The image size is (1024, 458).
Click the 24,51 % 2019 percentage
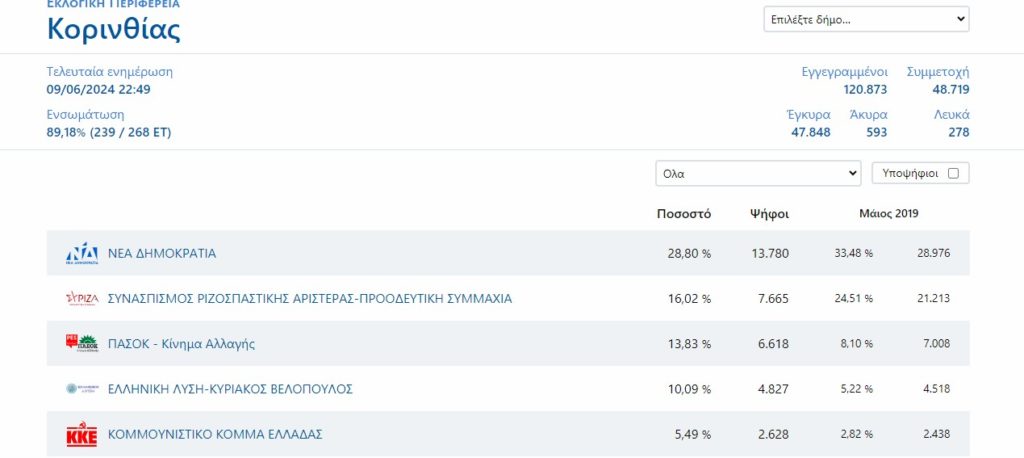point(854,299)
